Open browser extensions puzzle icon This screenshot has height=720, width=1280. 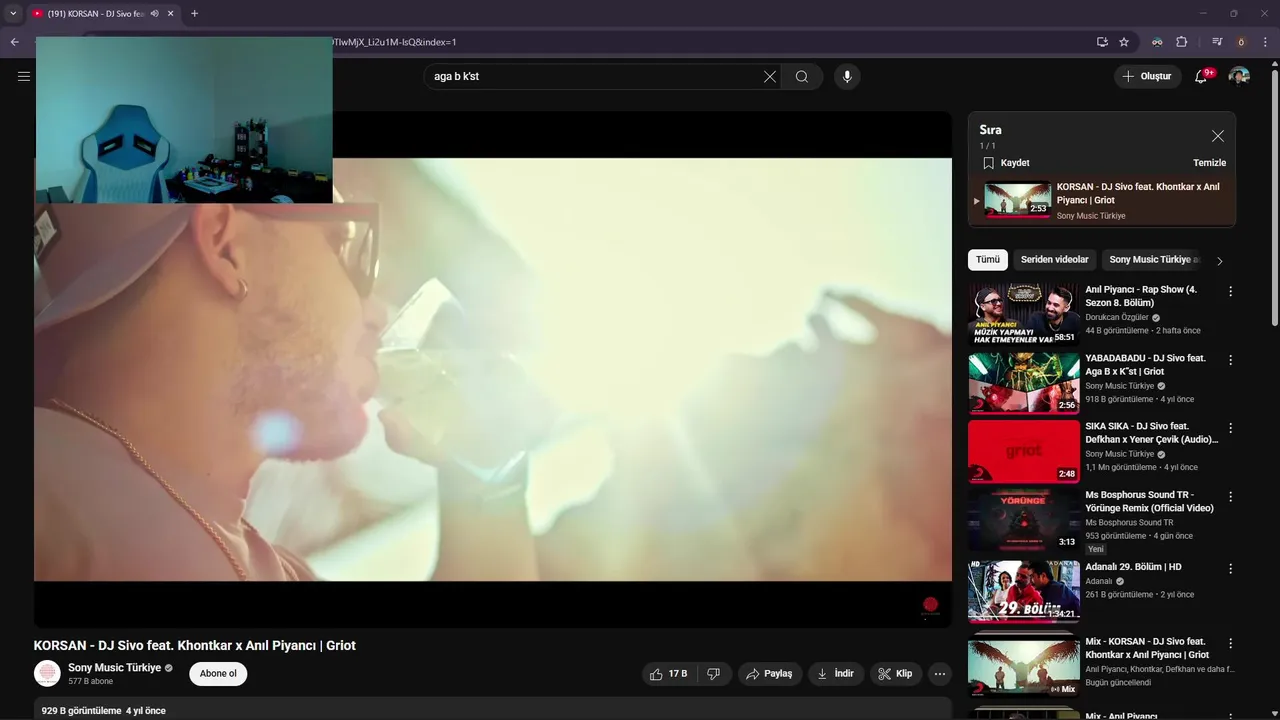pyautogui.click(x=1181, y=42)
